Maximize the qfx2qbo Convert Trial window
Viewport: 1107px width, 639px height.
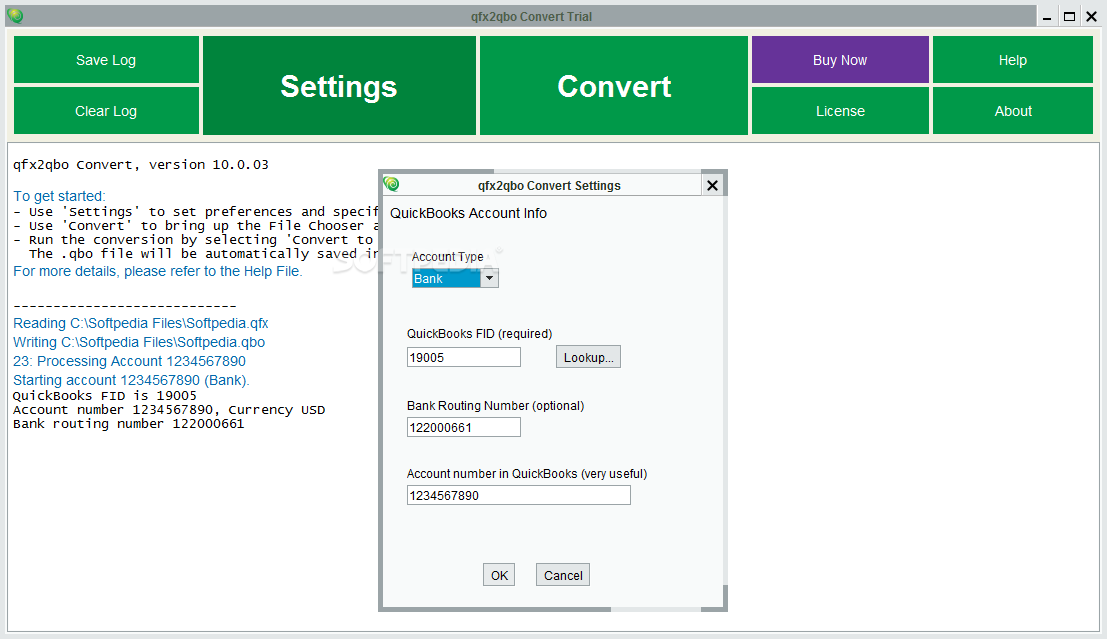point(1070,16)
